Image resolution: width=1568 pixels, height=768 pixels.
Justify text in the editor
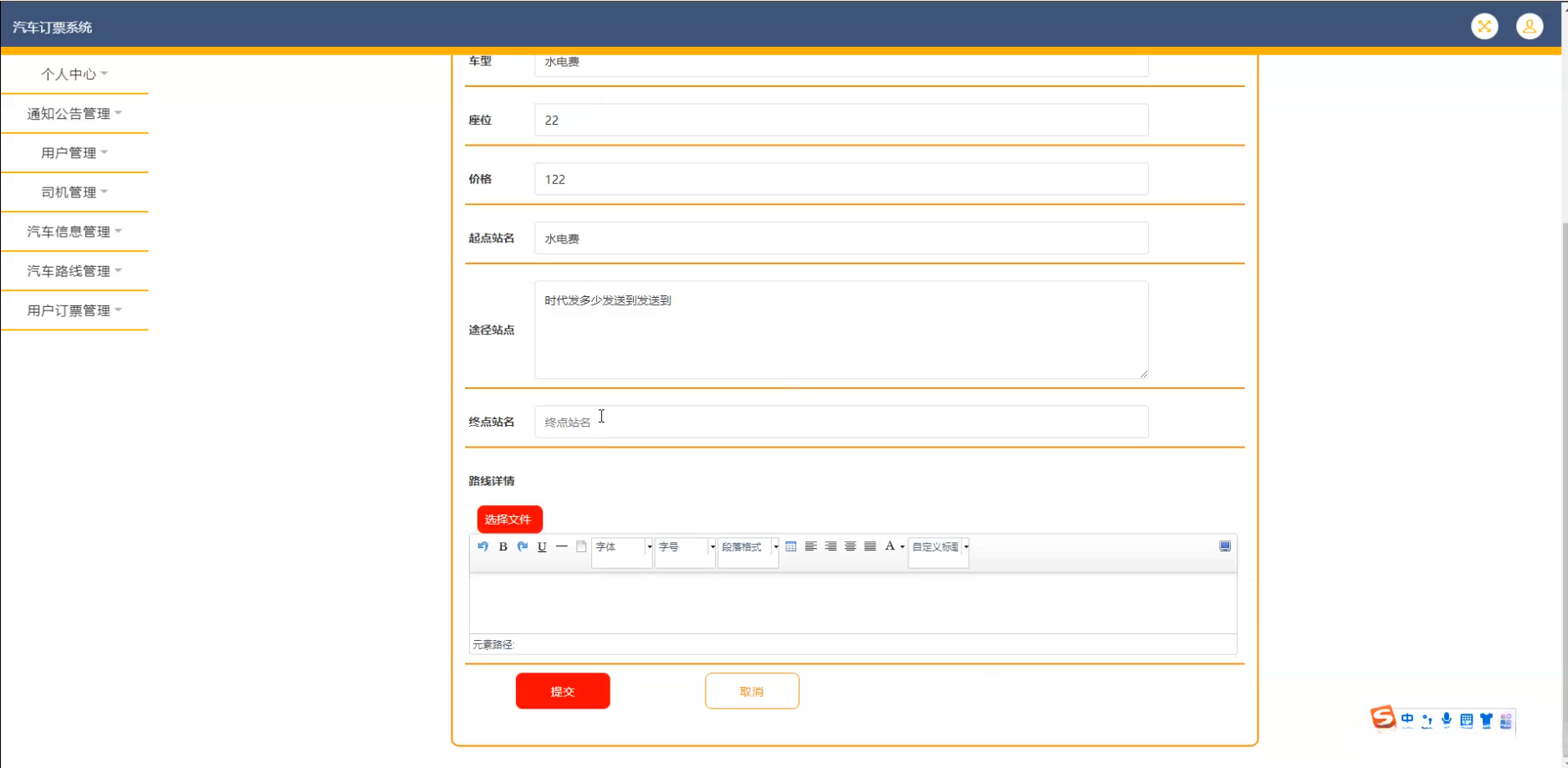tap(870, 546)
